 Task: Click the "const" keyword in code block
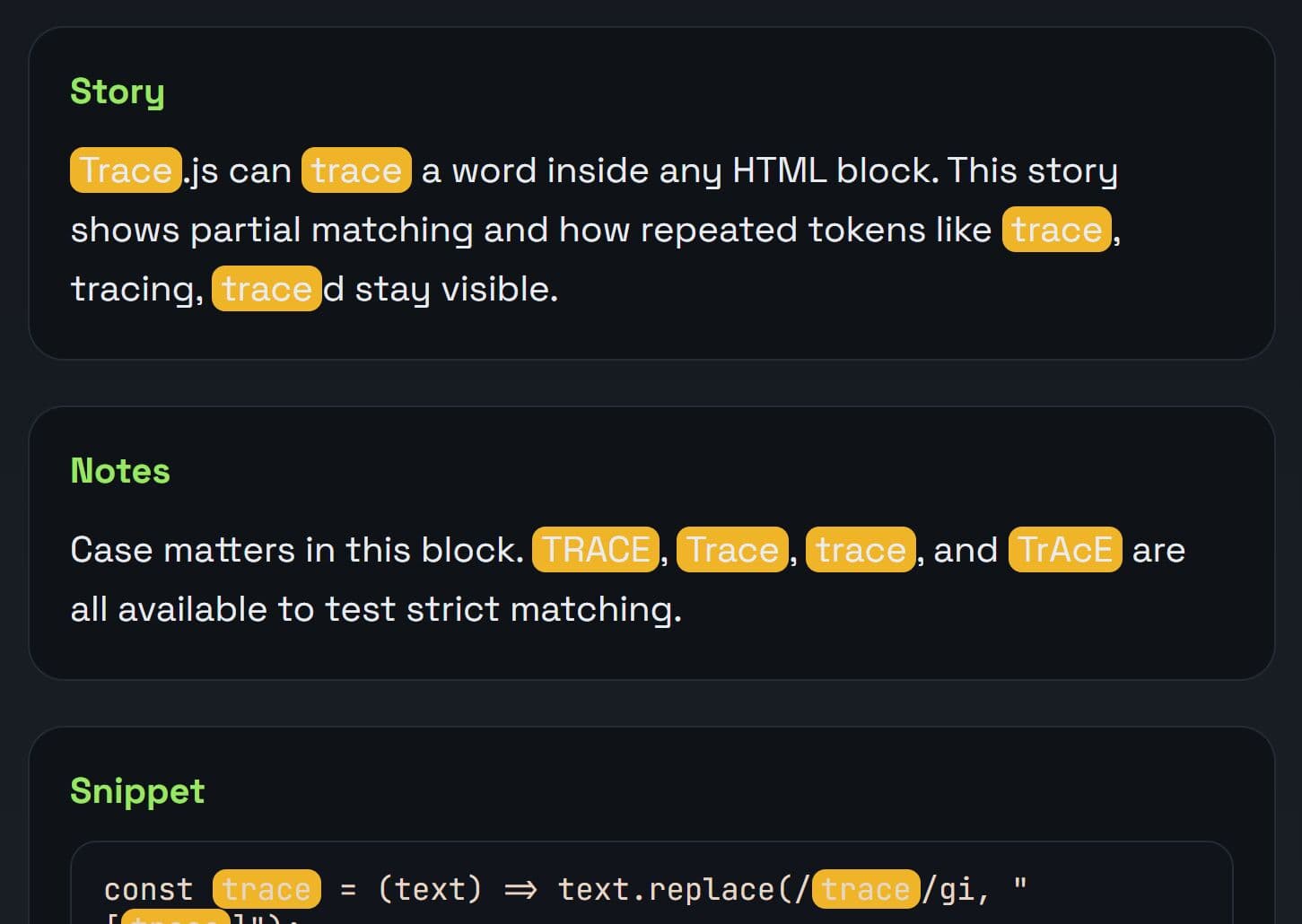click(x=149, y=889)
